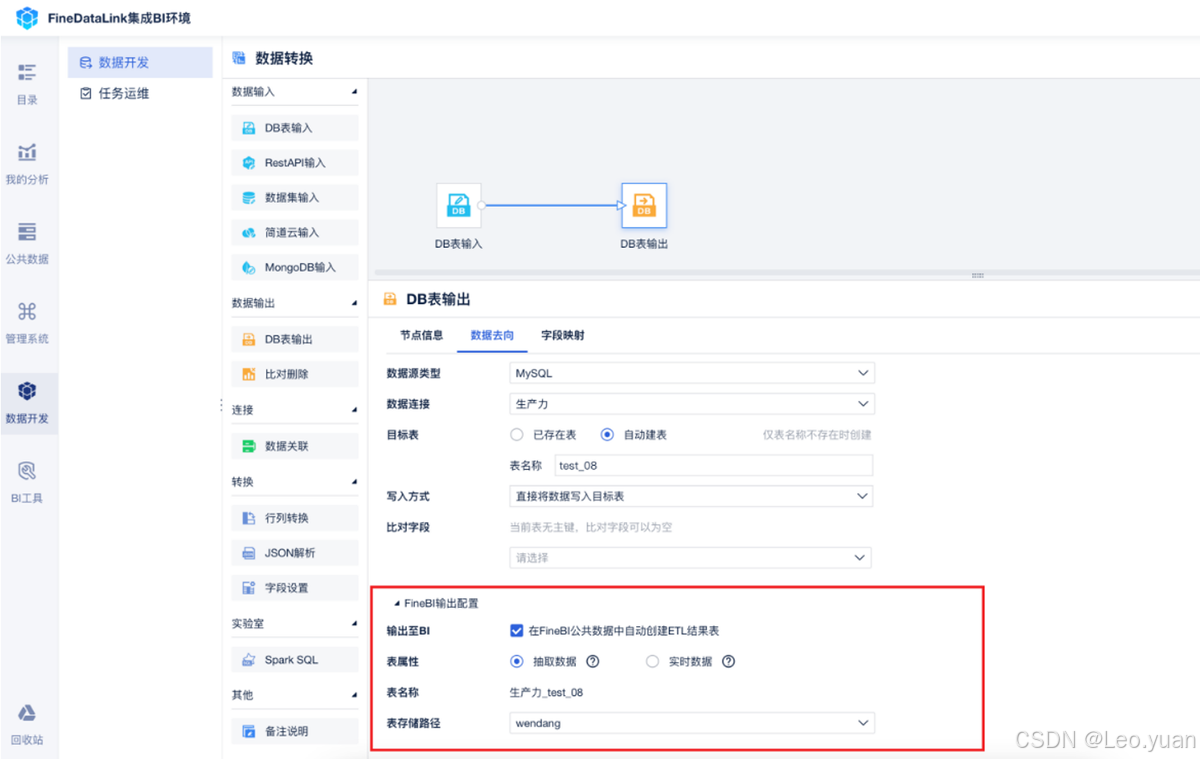The width and height of the screenshot is (1200, 759).
Task: Select the 数据开发 menu entry
Action: click(140, 62)
